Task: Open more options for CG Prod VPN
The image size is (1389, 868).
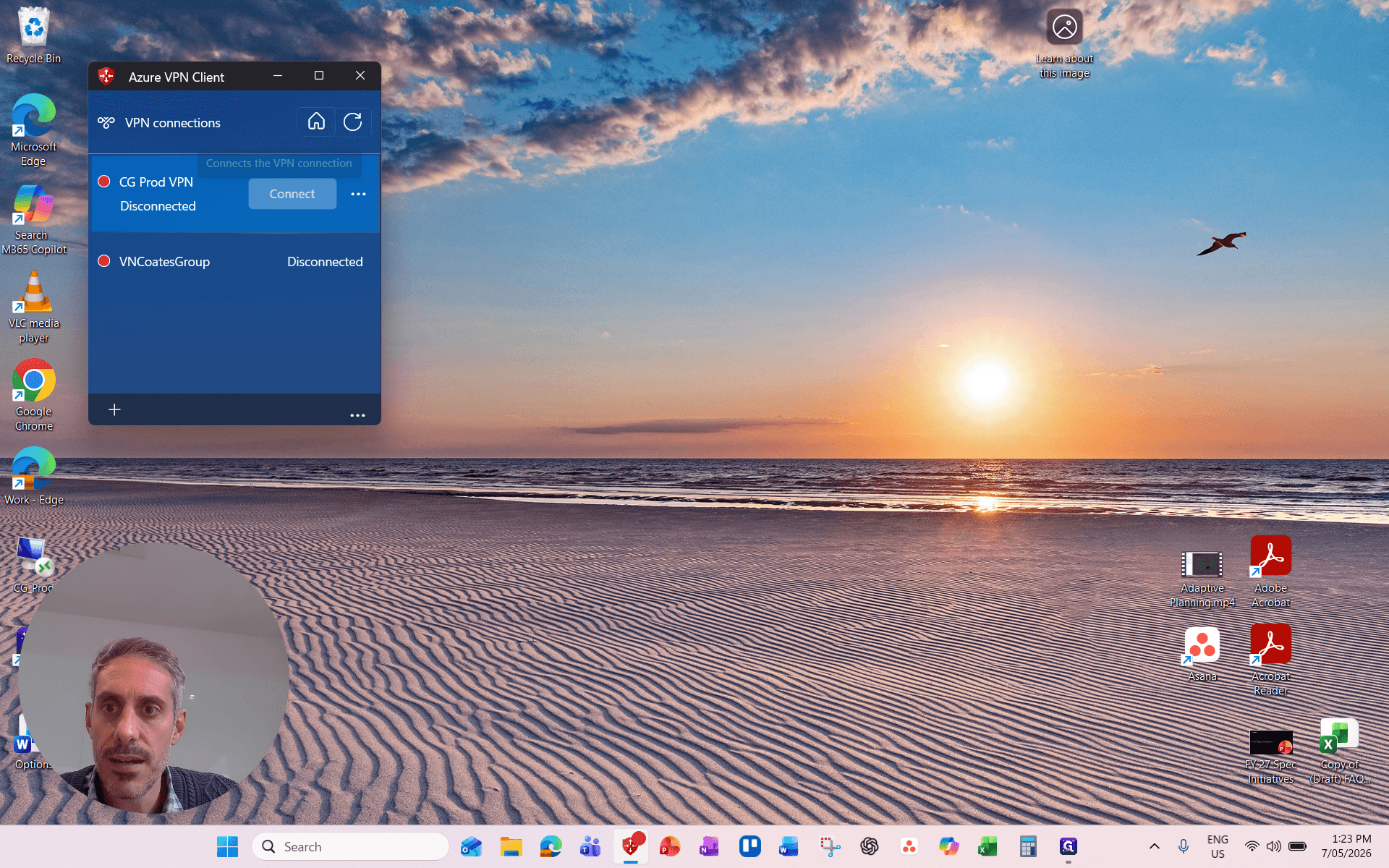Action: pos(358,194)
